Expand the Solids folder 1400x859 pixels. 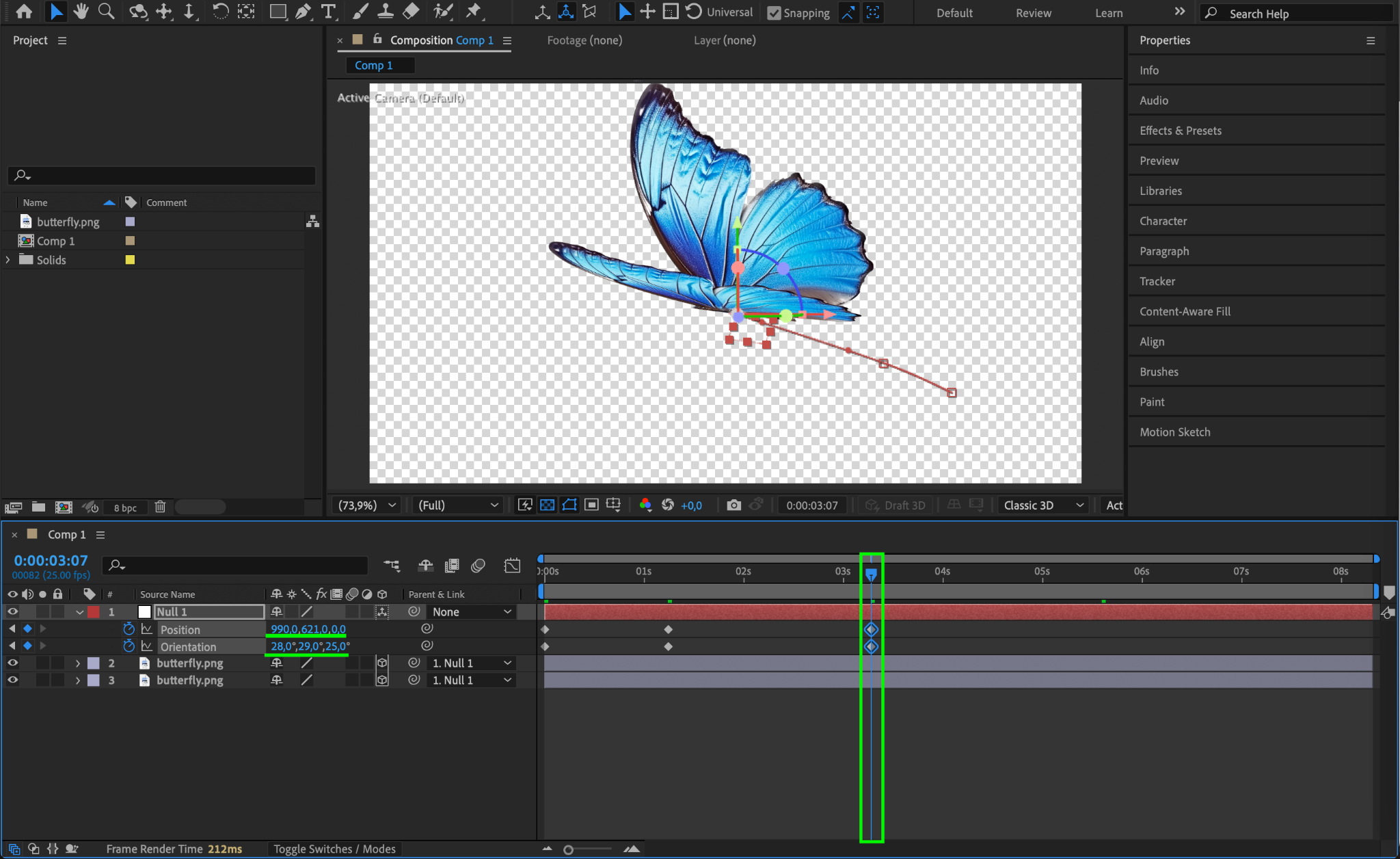coord(8,260)
